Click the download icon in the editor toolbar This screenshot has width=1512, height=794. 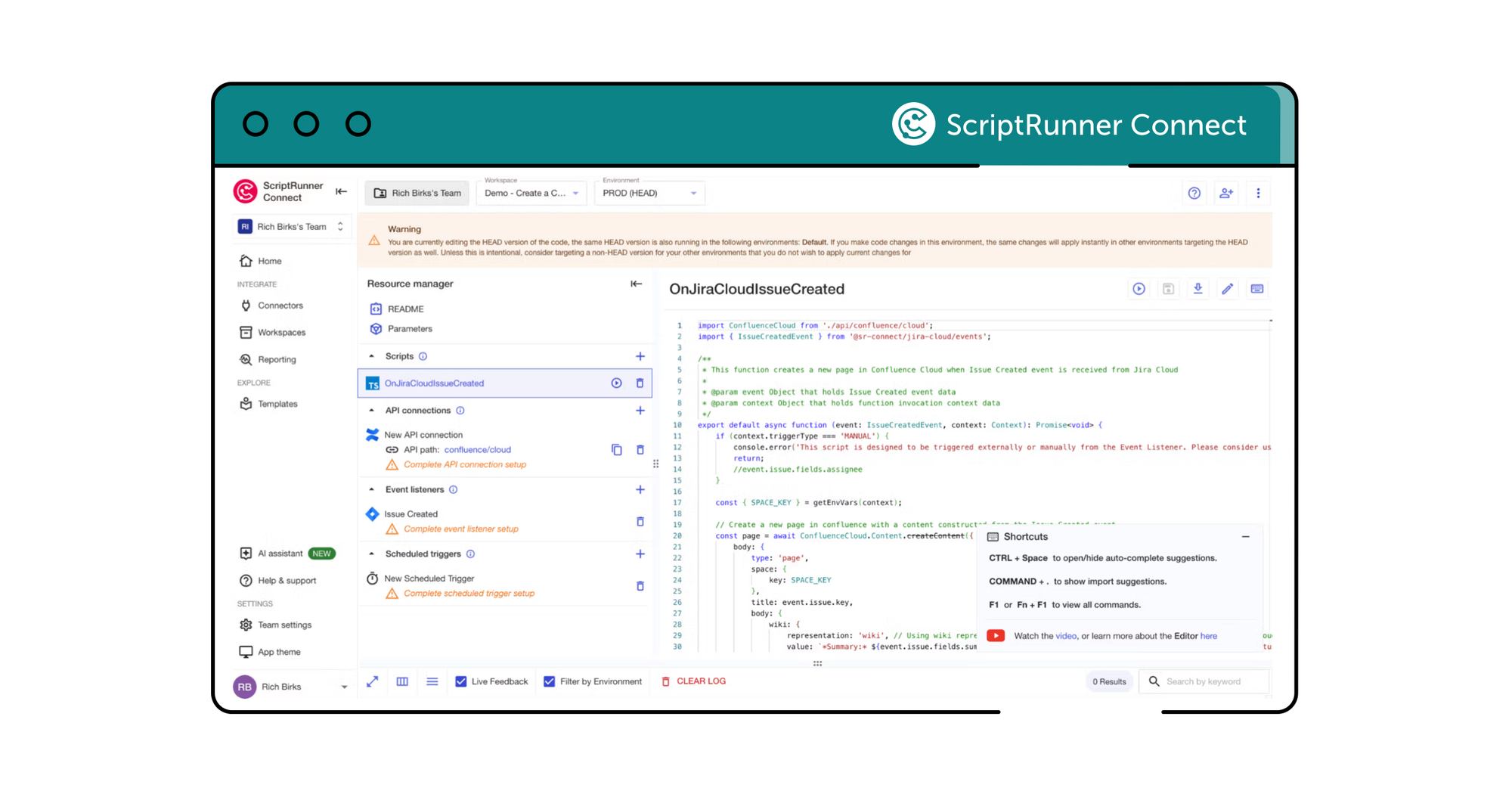click(x=1198, y=289)
